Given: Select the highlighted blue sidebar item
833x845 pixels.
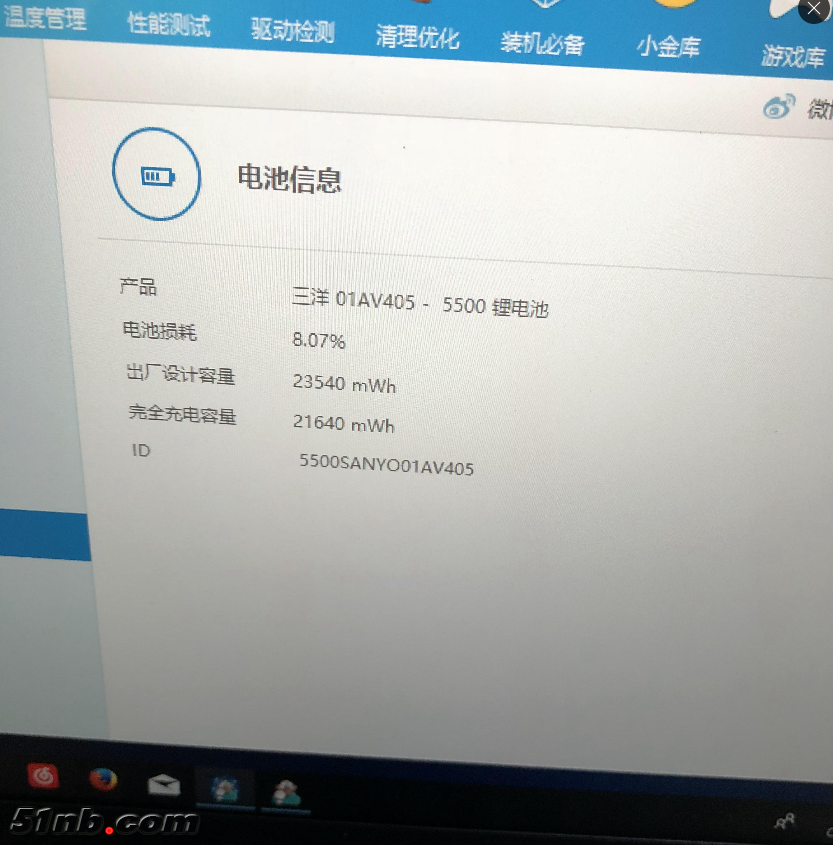Looking at the screenshot, I should pyautogui.click(x=44, y=535).
